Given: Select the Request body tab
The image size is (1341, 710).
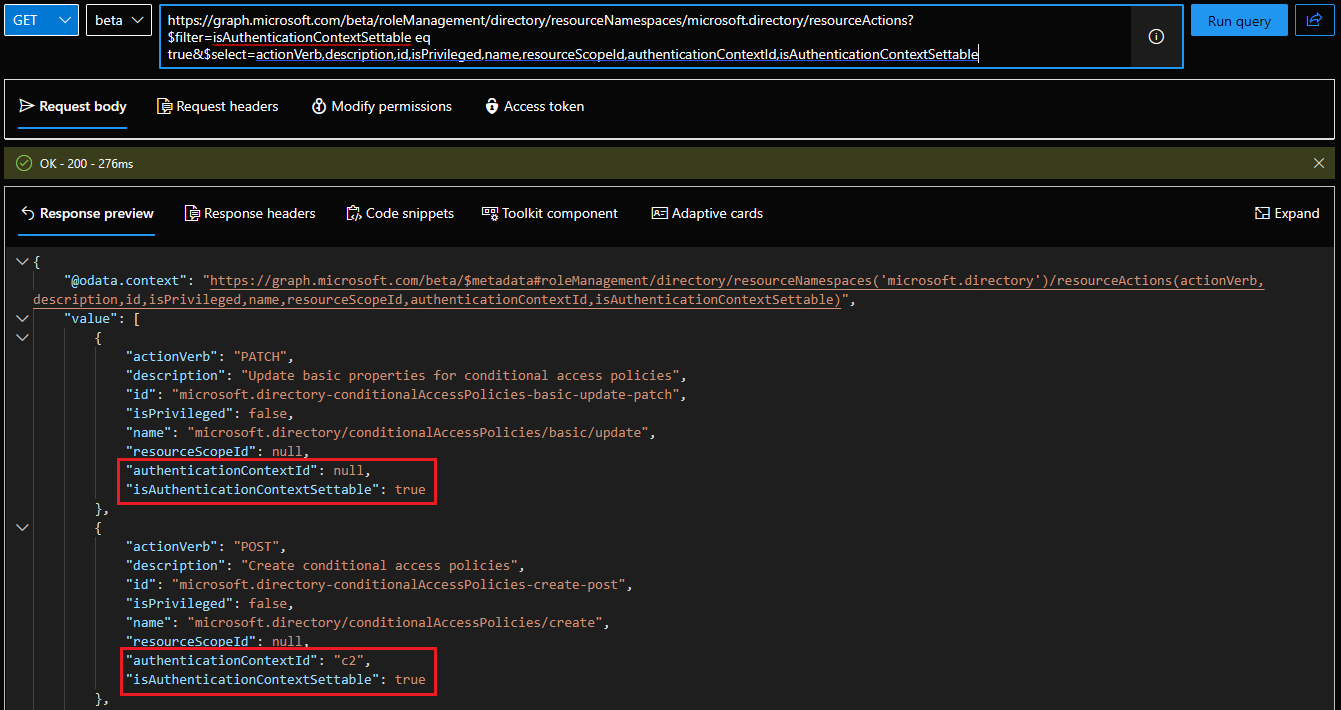Looking at the screenshot, I should tap(73, 106).
